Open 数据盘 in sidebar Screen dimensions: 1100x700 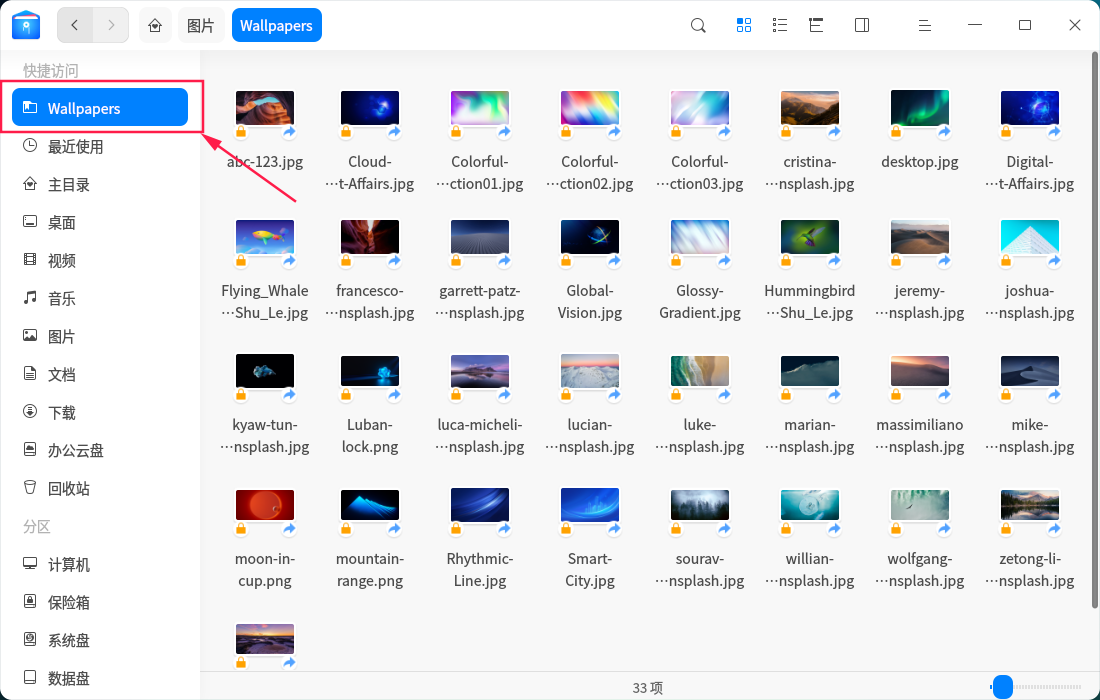(x=100, y=678)
